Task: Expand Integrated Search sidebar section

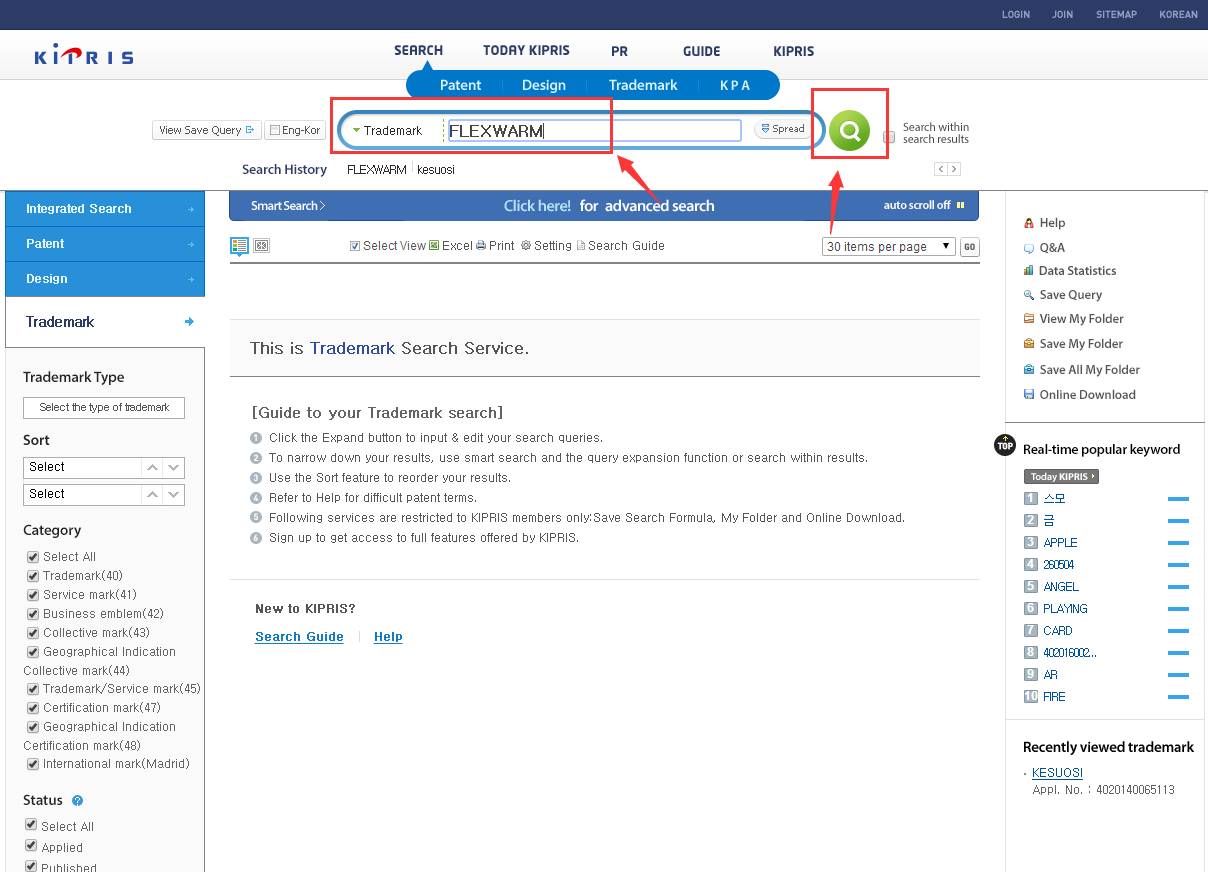Action: pyautogui.click(x=105, y=209)
